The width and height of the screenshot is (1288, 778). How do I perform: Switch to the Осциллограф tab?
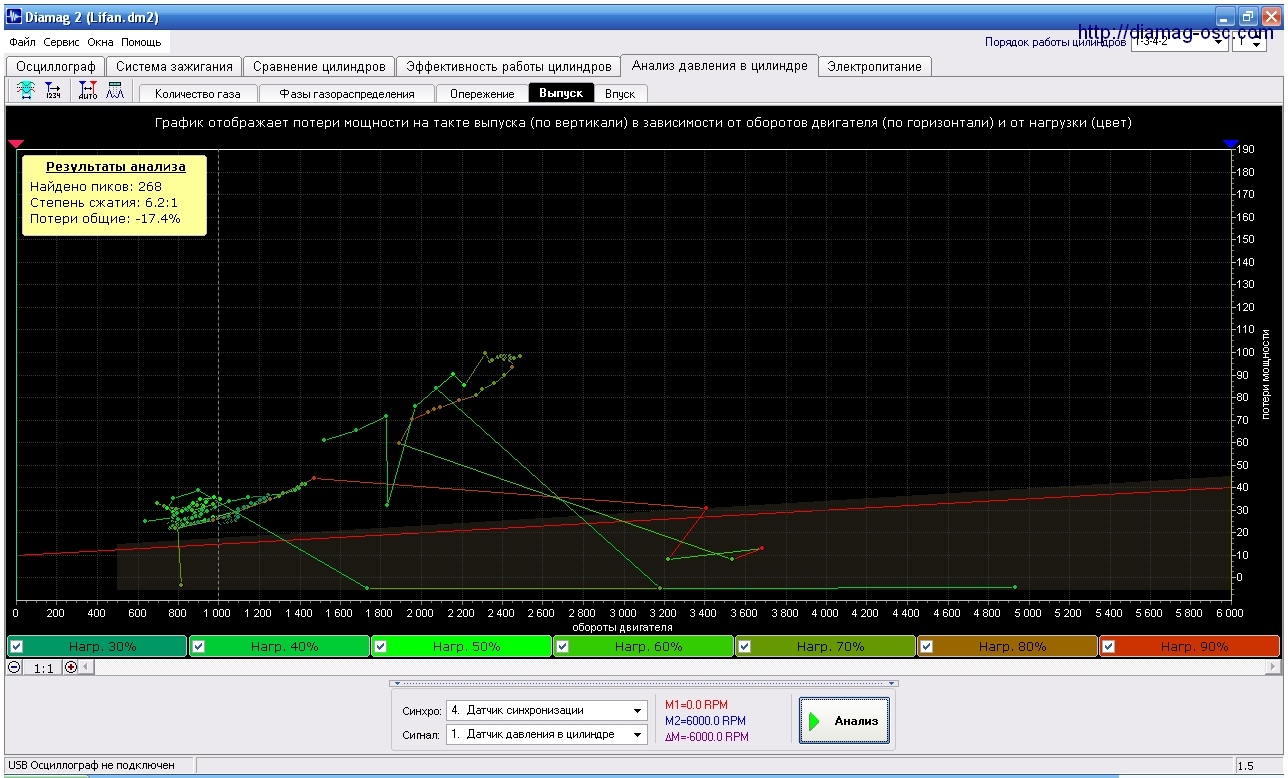(55, 66)
